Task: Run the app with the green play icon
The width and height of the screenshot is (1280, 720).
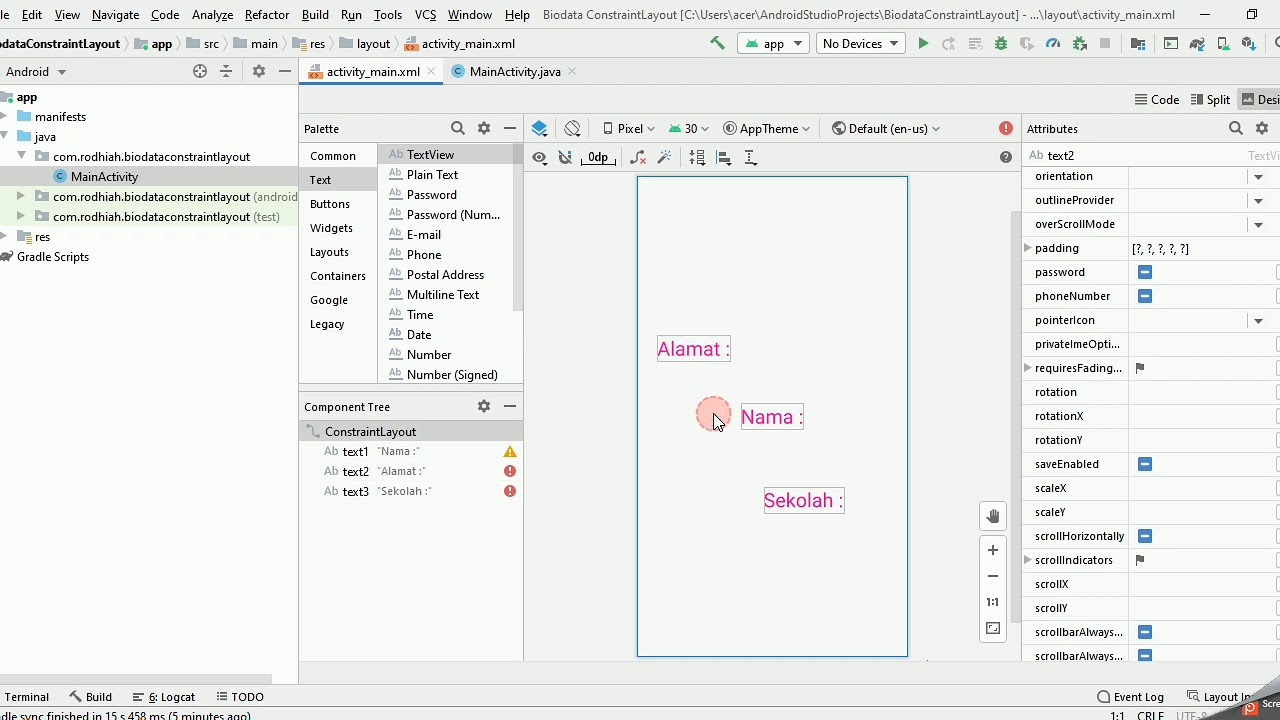Action: (923, 43)
